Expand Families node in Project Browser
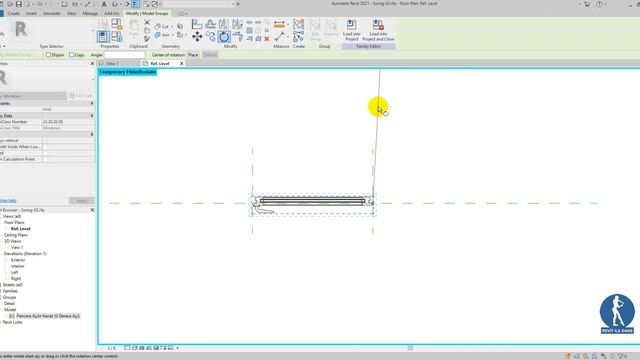640x360 pixels. pyautogui.click(x=1, y=291)
